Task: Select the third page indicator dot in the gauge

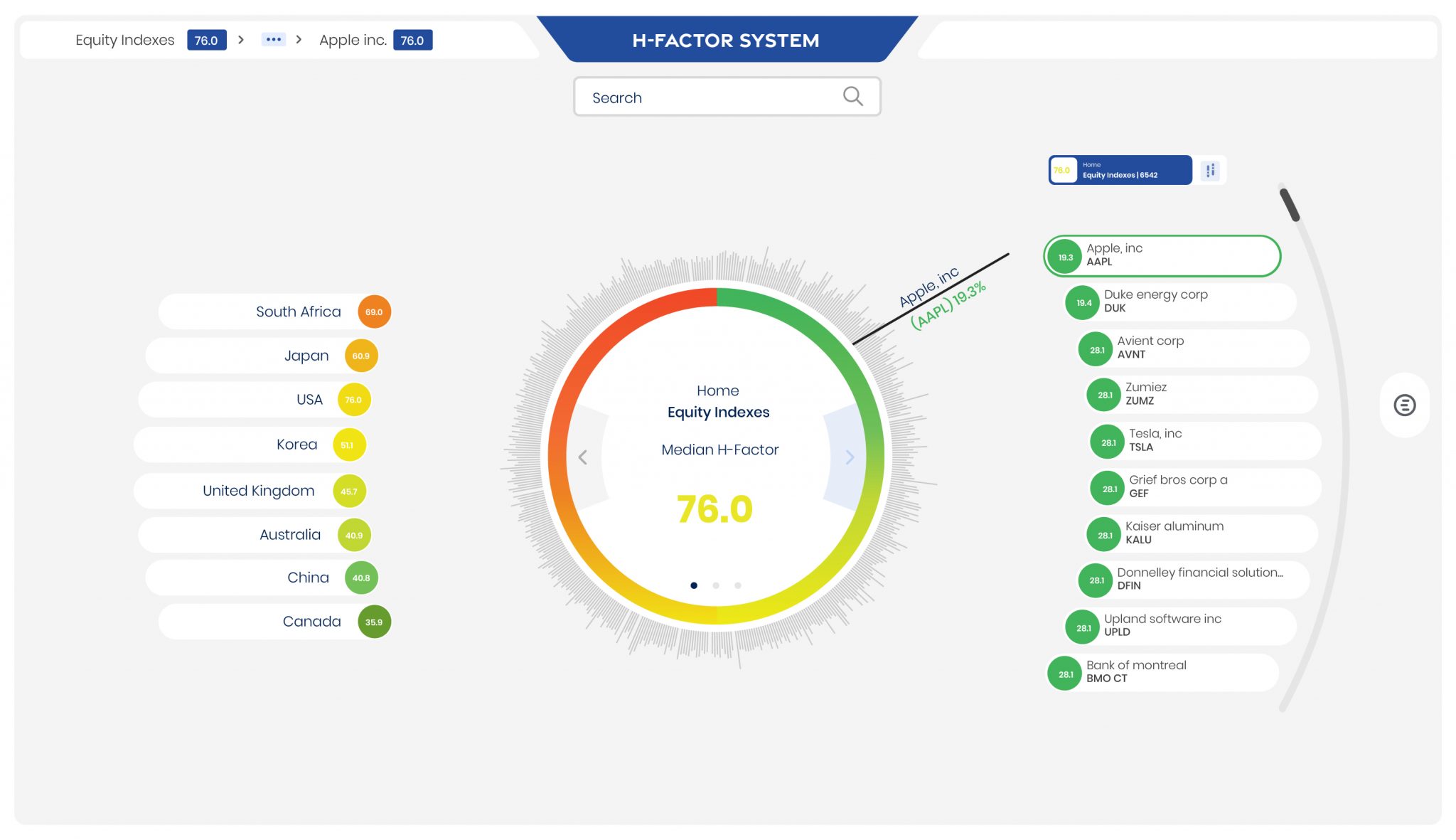Action: [737, 585]
